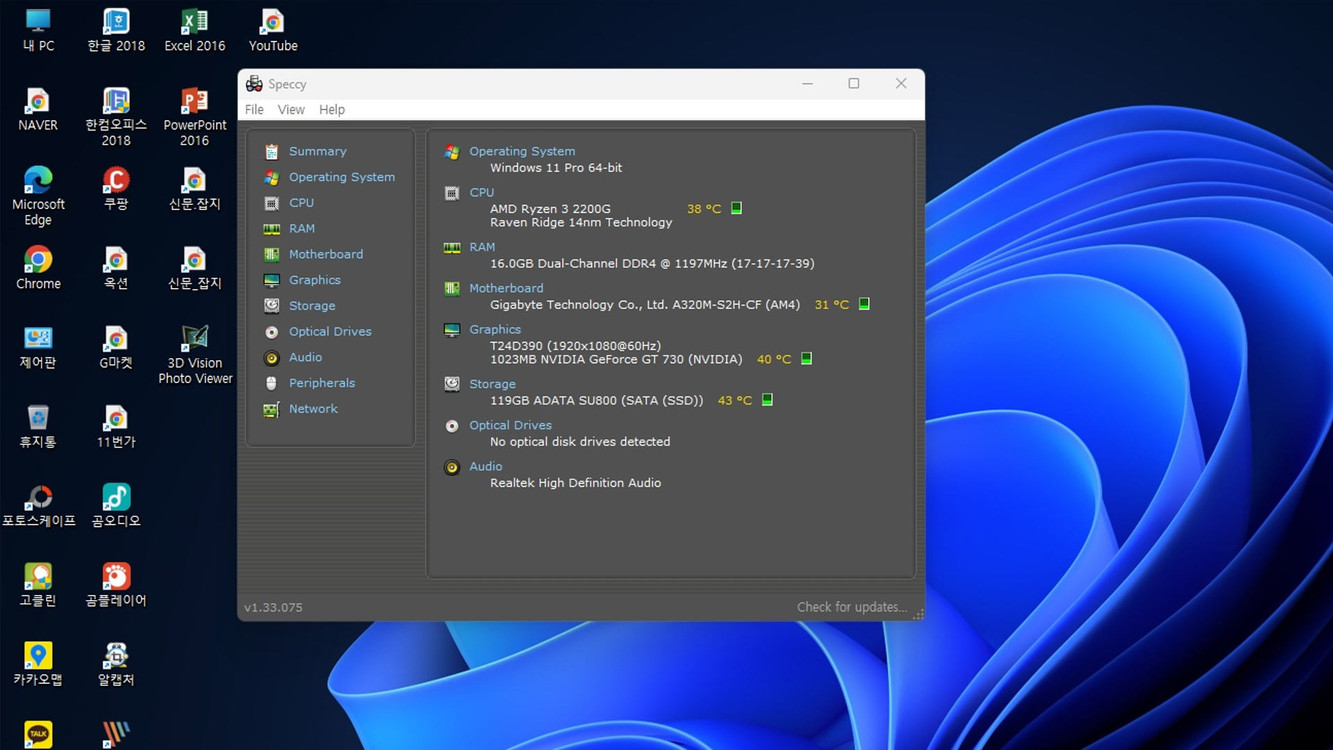Open the Help menu in Speccy
Image resolution: width=1333 pixels, height=750 pixels.
click(x=332, y=110)
